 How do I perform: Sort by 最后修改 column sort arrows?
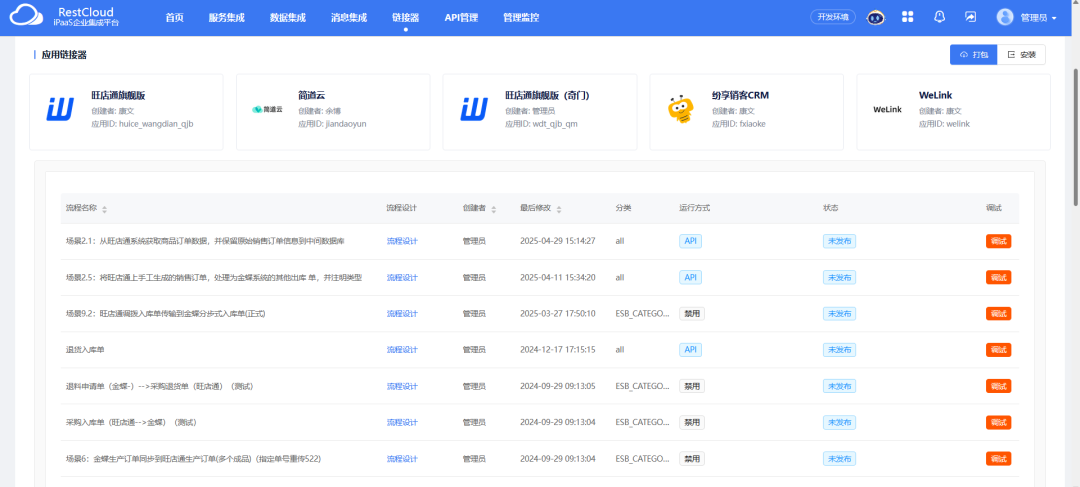pyautogui.click(x=559, y=209)
